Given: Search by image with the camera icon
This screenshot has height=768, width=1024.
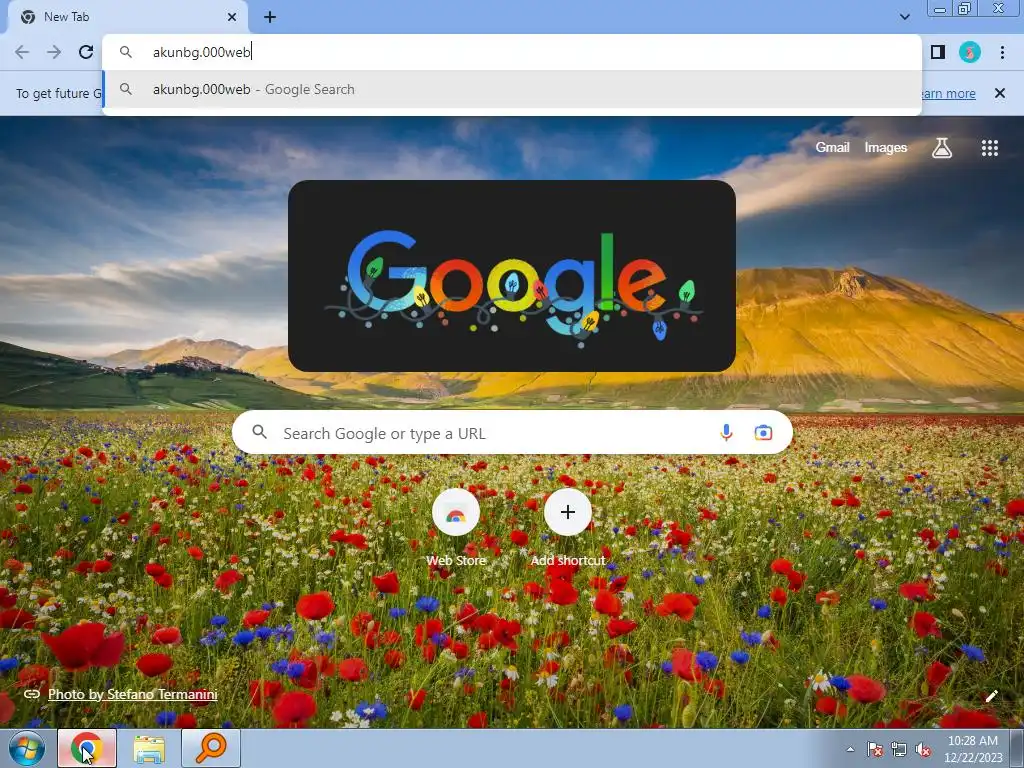Looking at the screenshot, I should pos(763,432).
